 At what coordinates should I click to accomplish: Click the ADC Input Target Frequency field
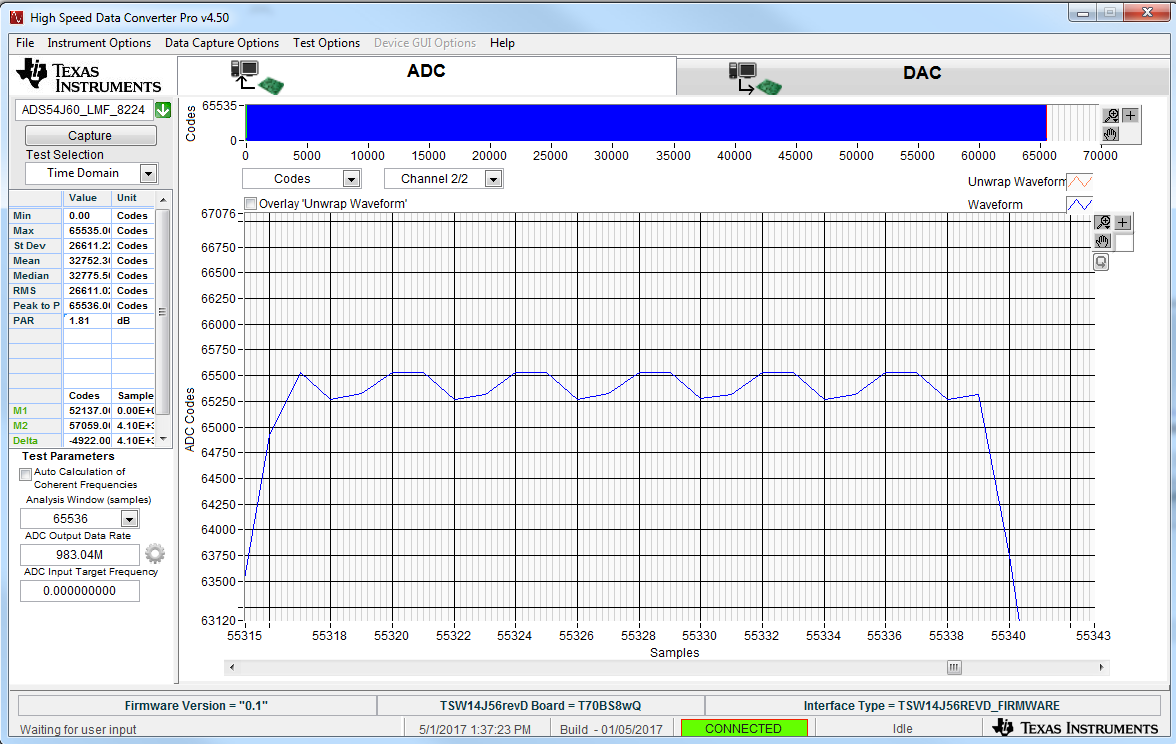80,590
